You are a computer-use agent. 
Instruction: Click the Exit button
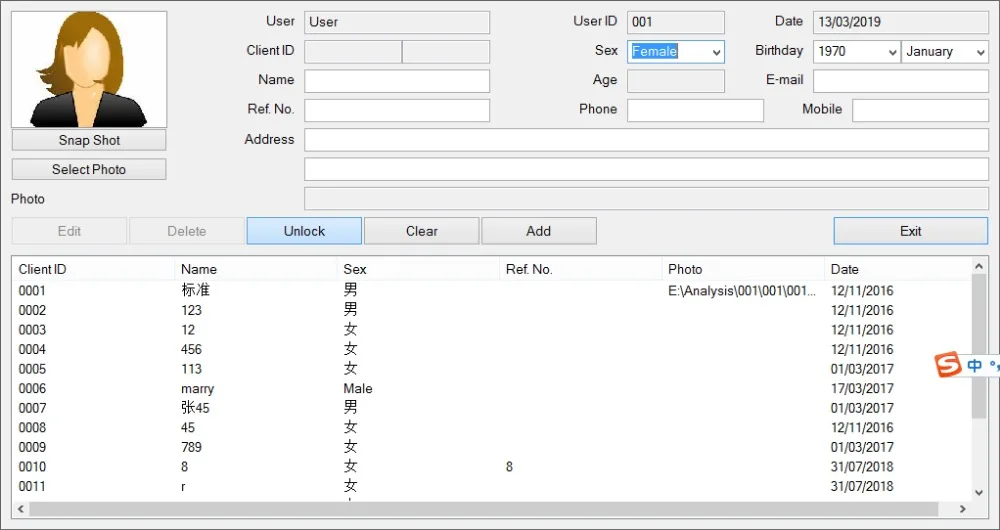pos(911,231)
